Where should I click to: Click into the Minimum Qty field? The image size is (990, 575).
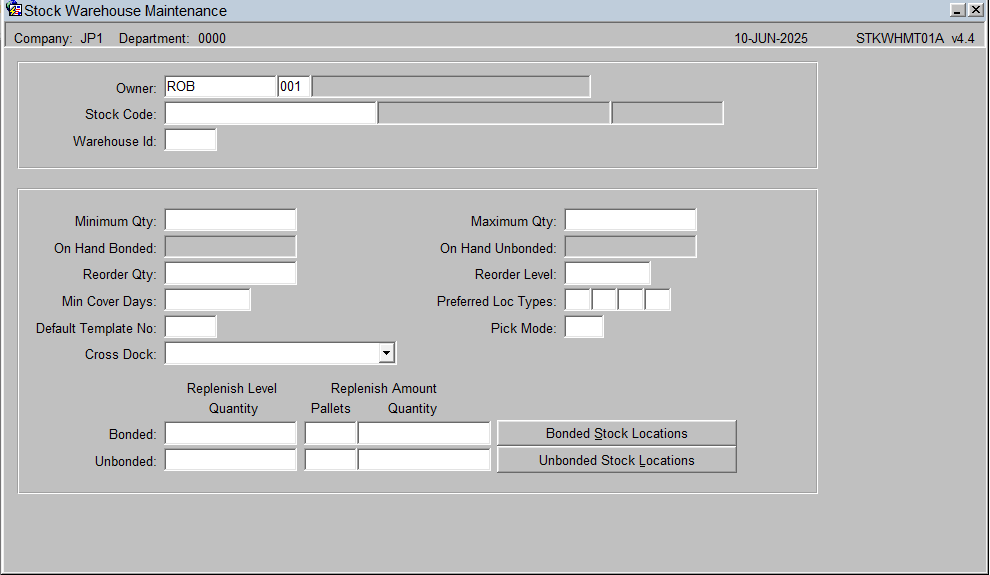point(230,220)
